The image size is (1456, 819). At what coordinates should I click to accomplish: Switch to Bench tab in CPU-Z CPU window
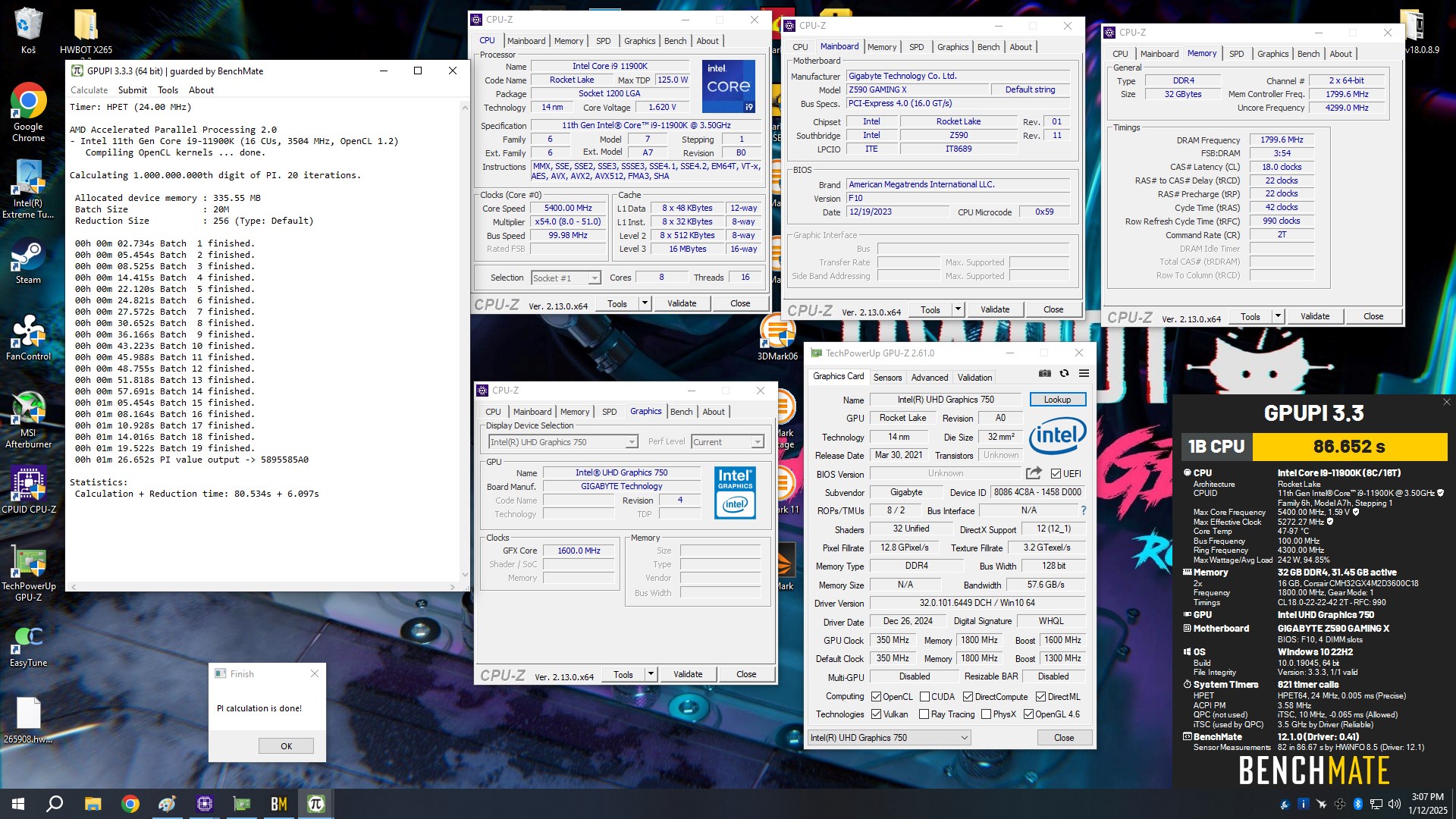pyautogui.click(x=675, y=41)
